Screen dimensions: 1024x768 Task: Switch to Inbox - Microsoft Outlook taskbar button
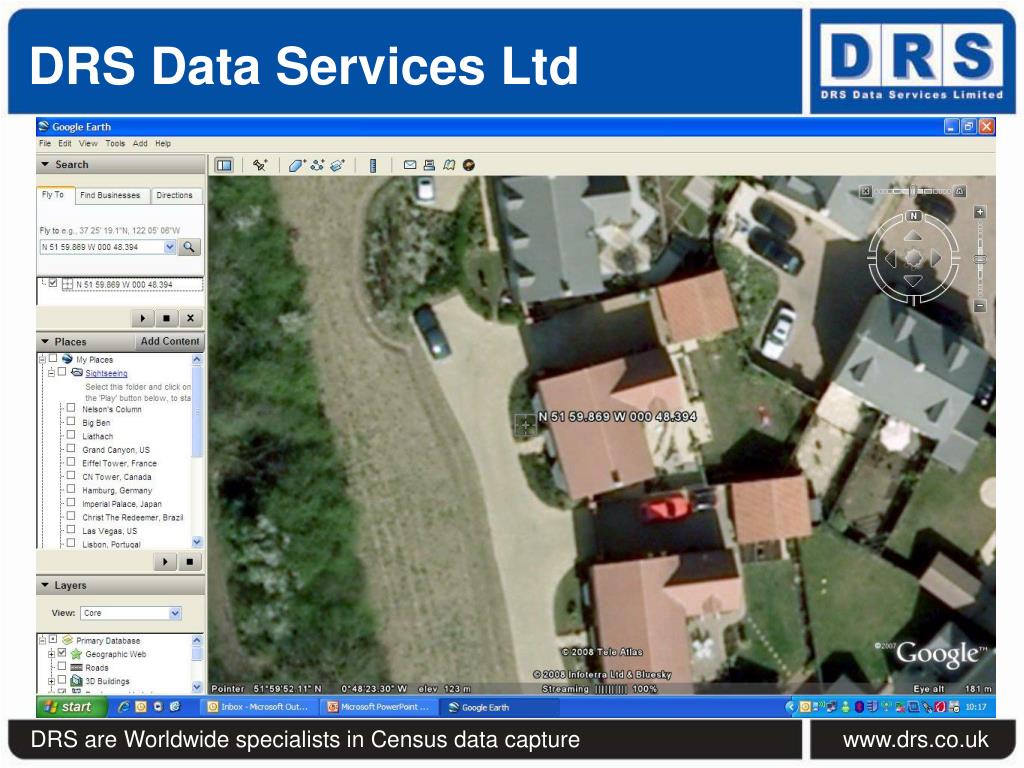pyautogui.click(x=259, y=707)
